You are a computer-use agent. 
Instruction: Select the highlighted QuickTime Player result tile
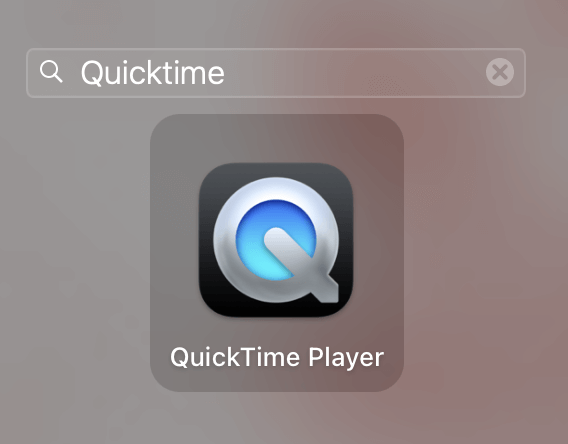[277, 253]
